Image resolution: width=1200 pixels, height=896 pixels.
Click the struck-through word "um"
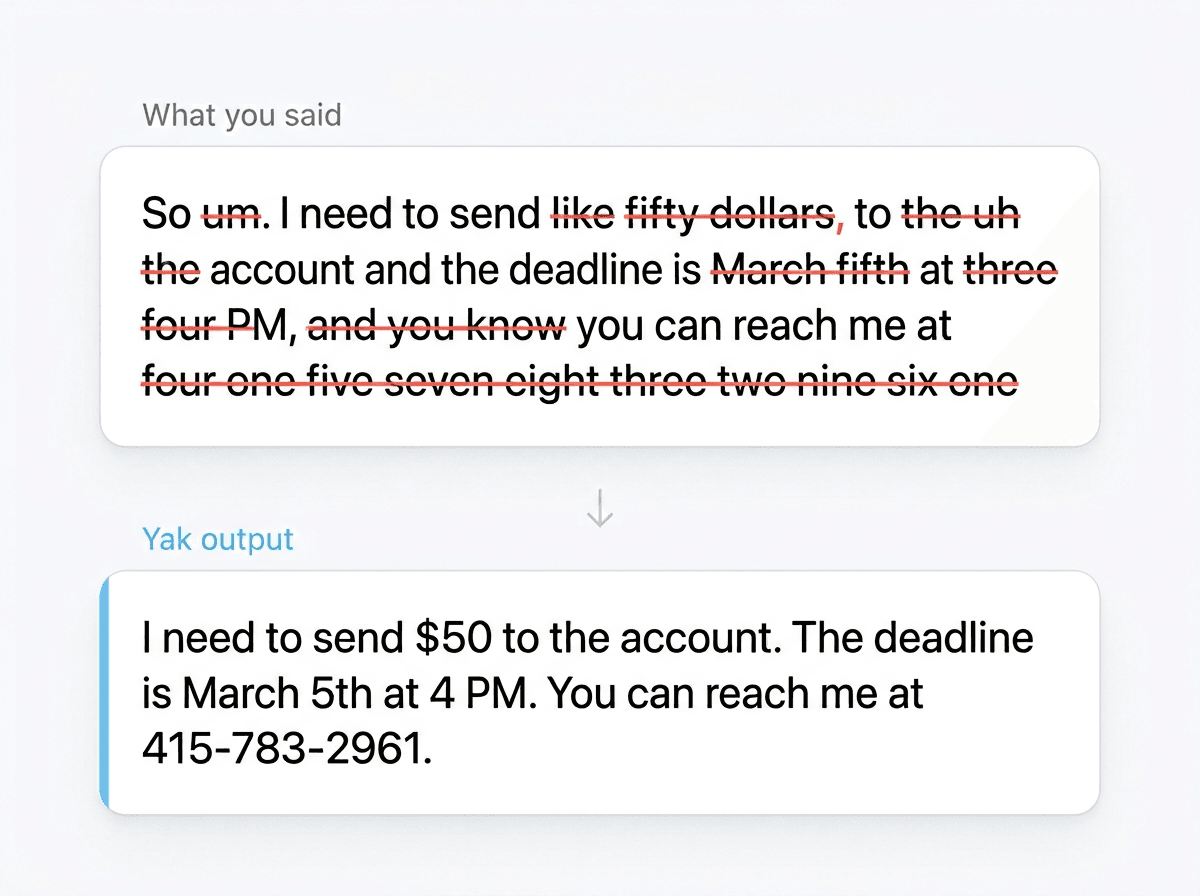231,213
